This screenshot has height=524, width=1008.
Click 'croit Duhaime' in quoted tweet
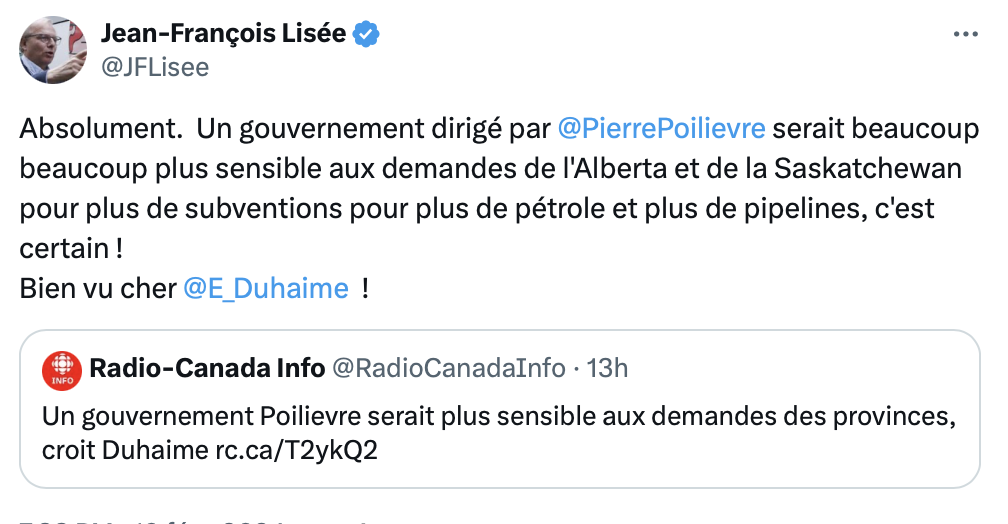click(x=125, y=450)
